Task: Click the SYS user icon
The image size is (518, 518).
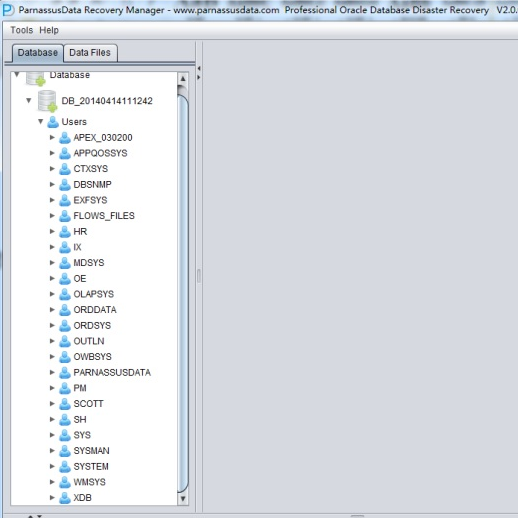Action: (x=65, y=435)
